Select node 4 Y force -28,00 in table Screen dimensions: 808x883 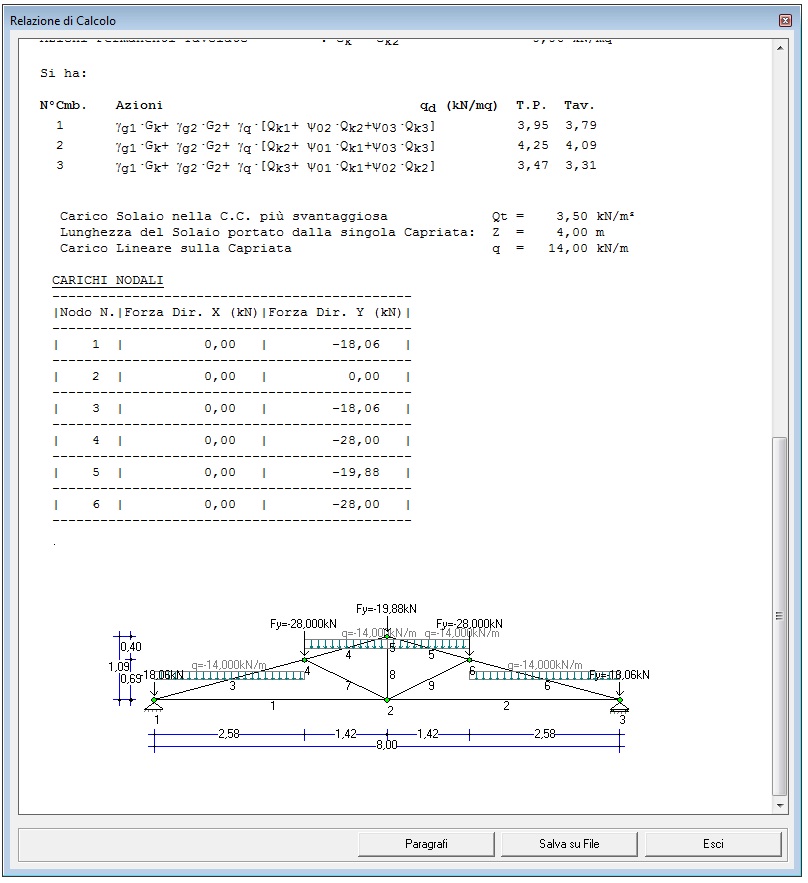tap(356, 440)
